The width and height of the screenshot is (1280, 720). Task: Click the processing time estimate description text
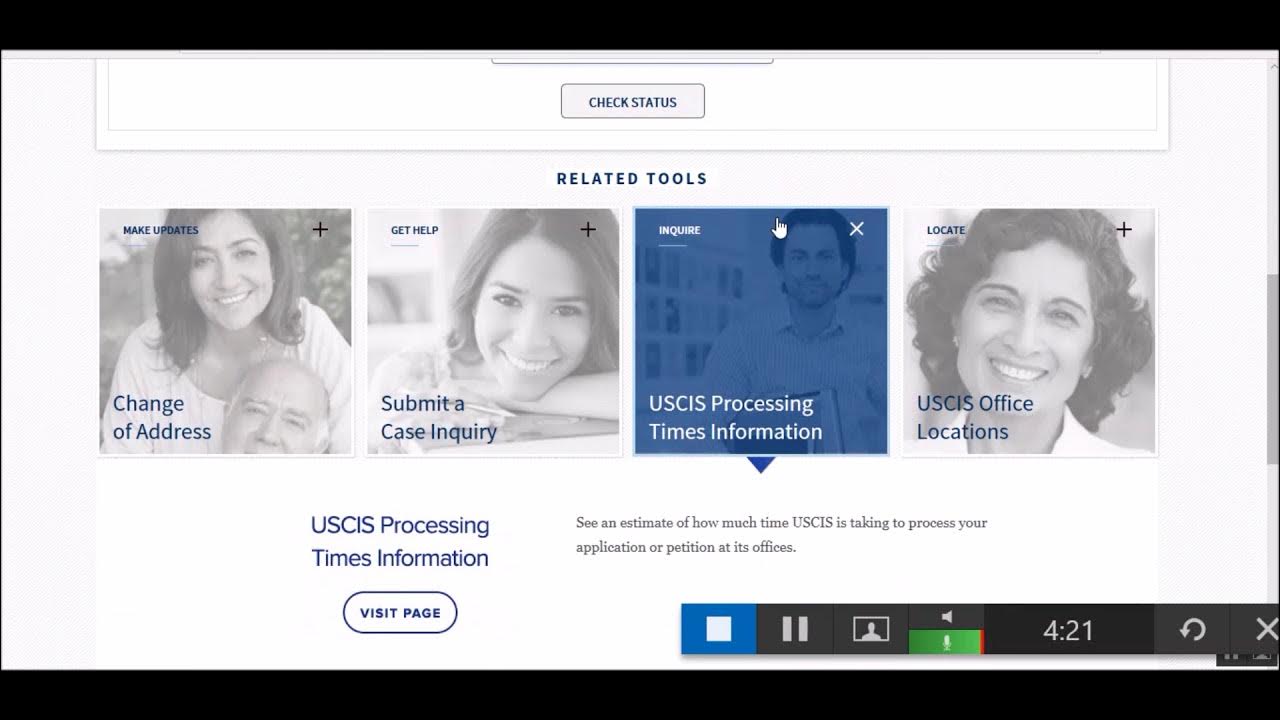tap(781, 535)
